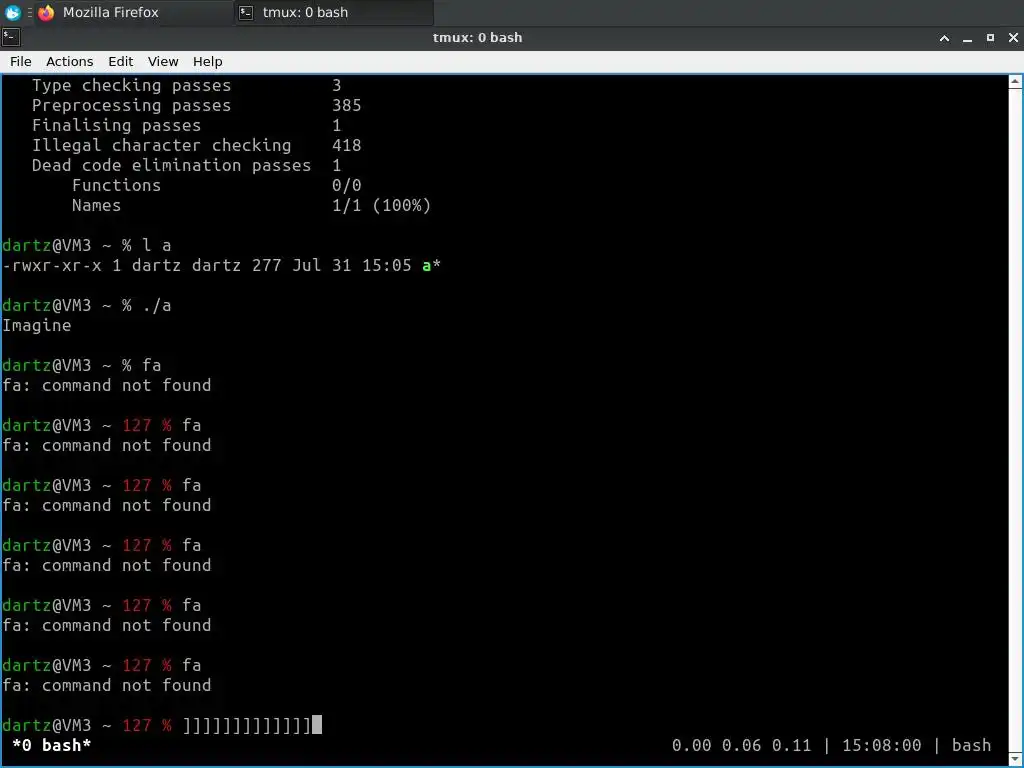Click the 'Imagine' output line
Screen dimensions: 1024x768
tap(37, 325)
